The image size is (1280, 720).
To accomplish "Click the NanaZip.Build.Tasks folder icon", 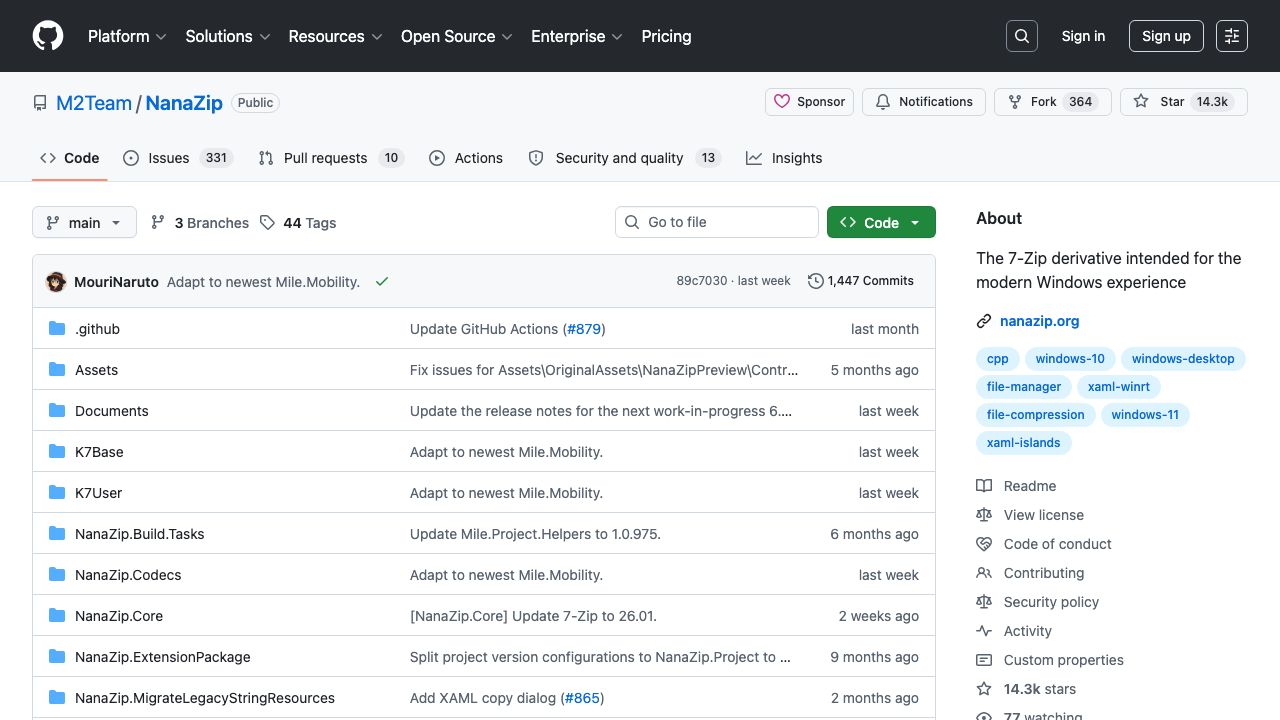I will click(57, 534).
